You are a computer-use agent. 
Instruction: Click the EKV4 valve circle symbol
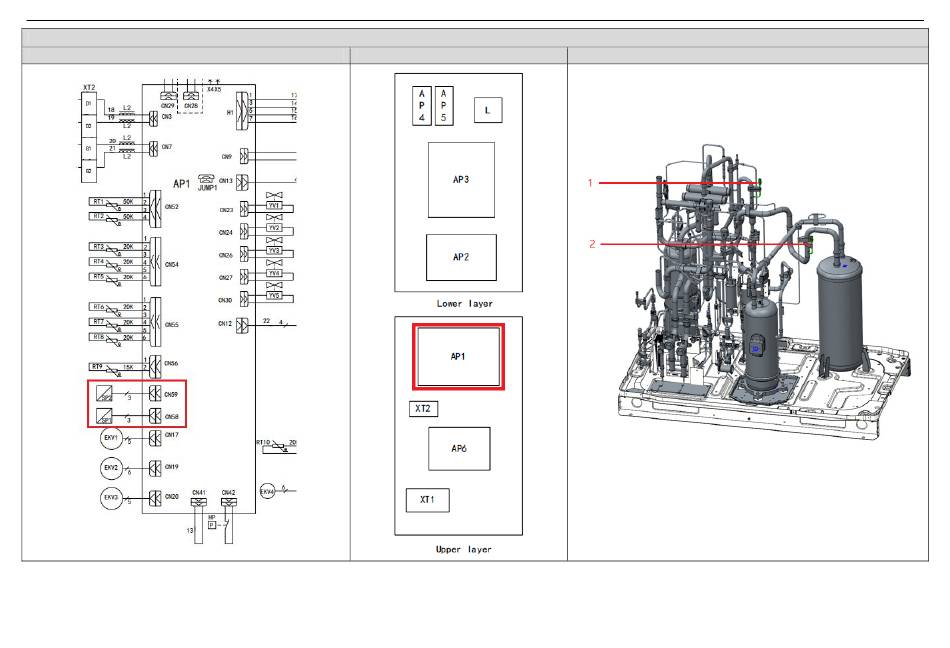267,491
